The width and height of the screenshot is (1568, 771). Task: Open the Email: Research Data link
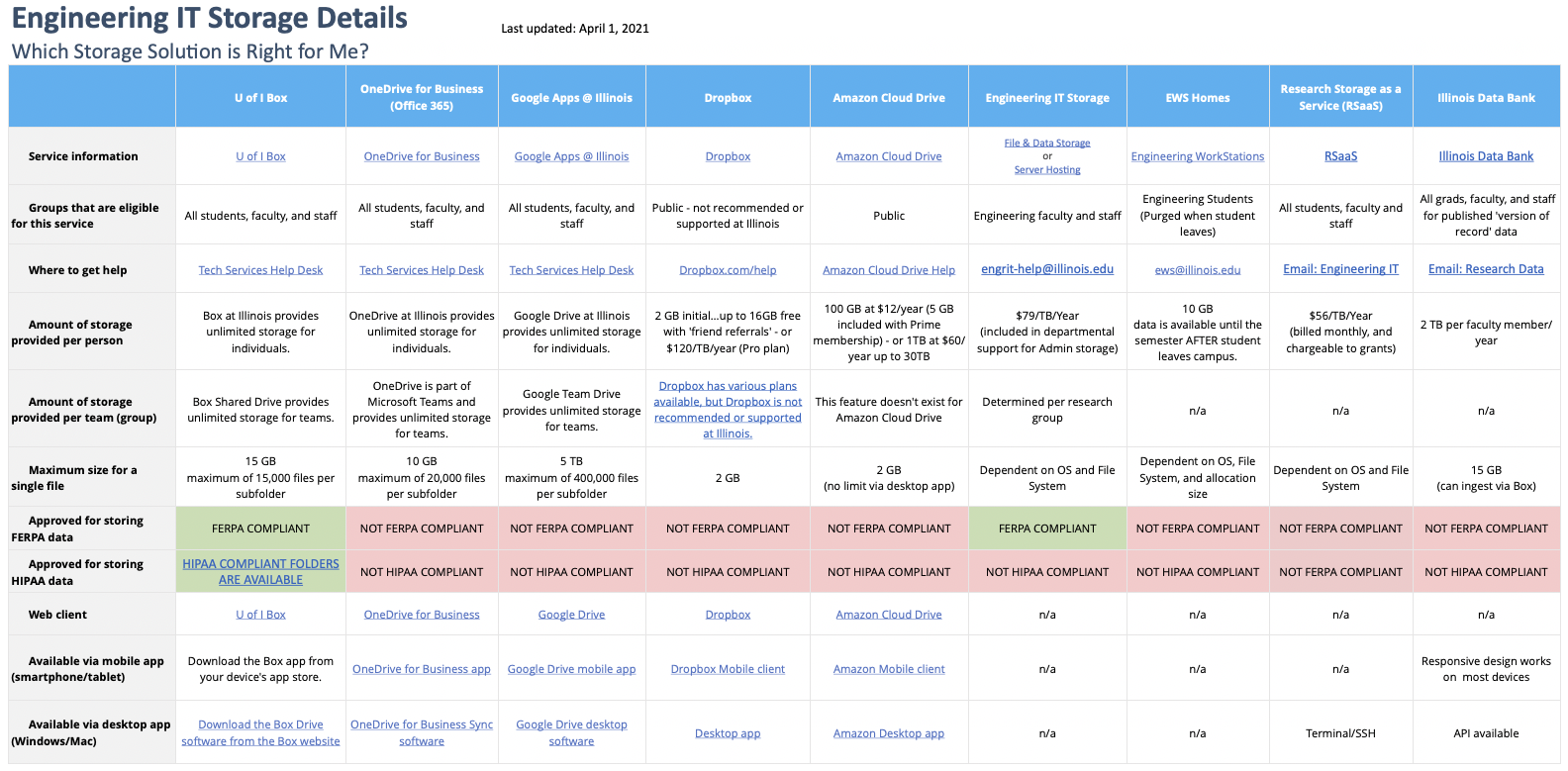click(x=1485, y=269)
